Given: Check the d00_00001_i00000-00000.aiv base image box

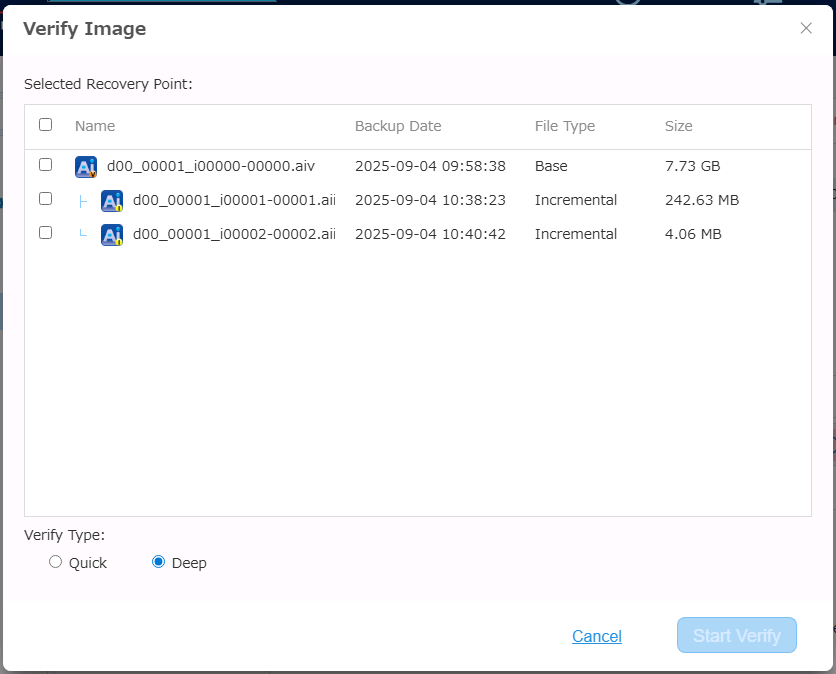Looking at the screenshot, I should [x=45, y=165].
